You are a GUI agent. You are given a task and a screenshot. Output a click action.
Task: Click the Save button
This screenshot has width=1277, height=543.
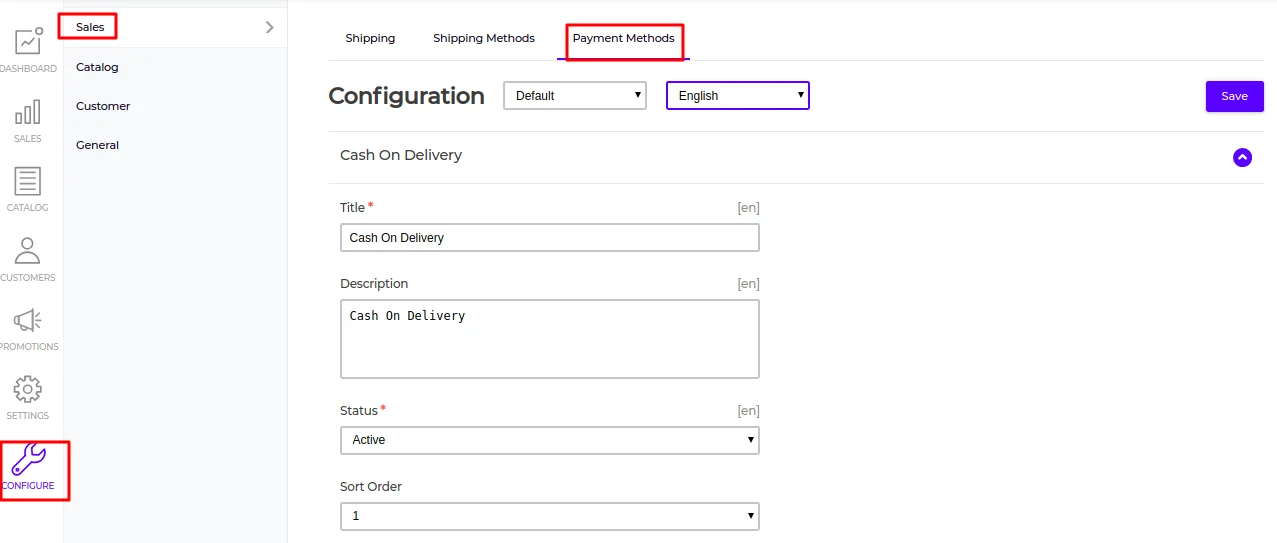coord(1234,96)
